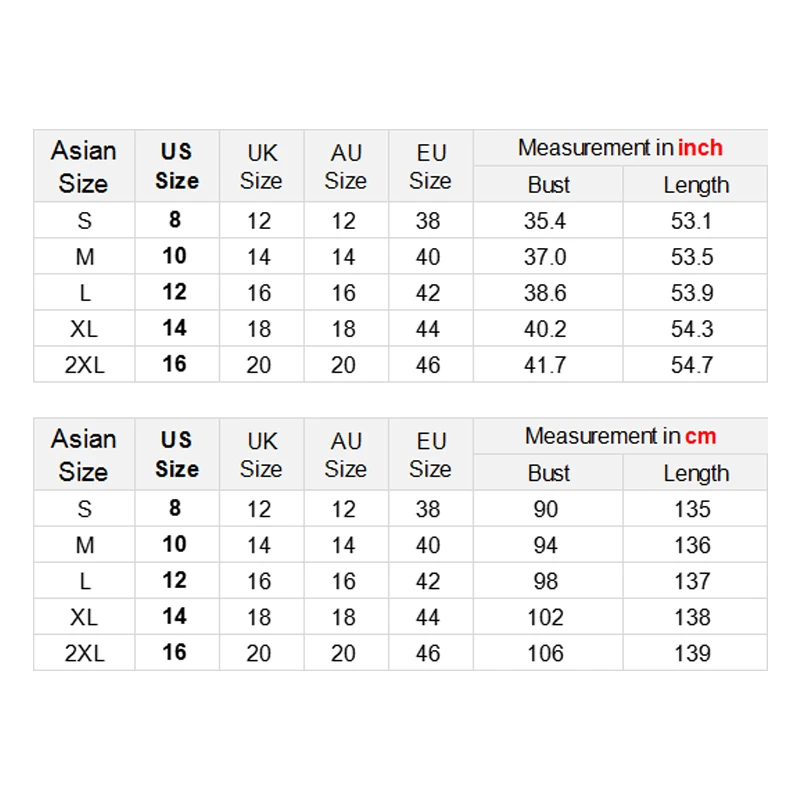Click the 'Length' header in cm table
Image resolution: width=800 pixels, height=800 pixels.
pyautogui.click(x=696, y=473)
